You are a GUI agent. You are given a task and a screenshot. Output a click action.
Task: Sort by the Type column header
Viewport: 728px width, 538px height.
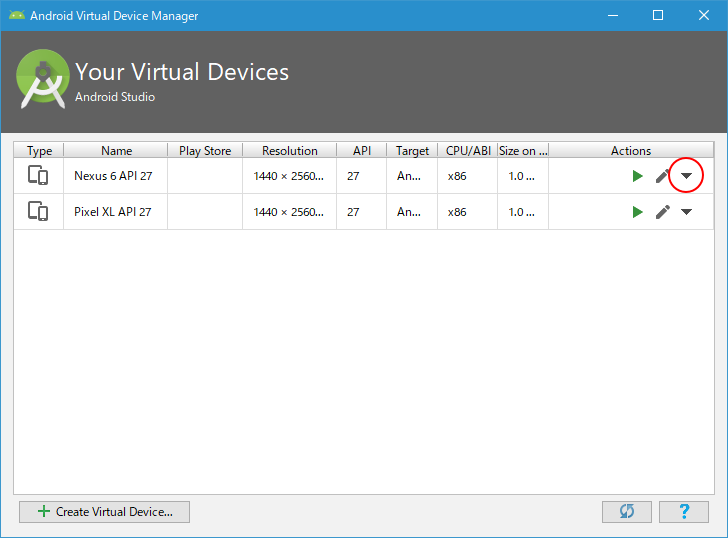pos(39,150)
